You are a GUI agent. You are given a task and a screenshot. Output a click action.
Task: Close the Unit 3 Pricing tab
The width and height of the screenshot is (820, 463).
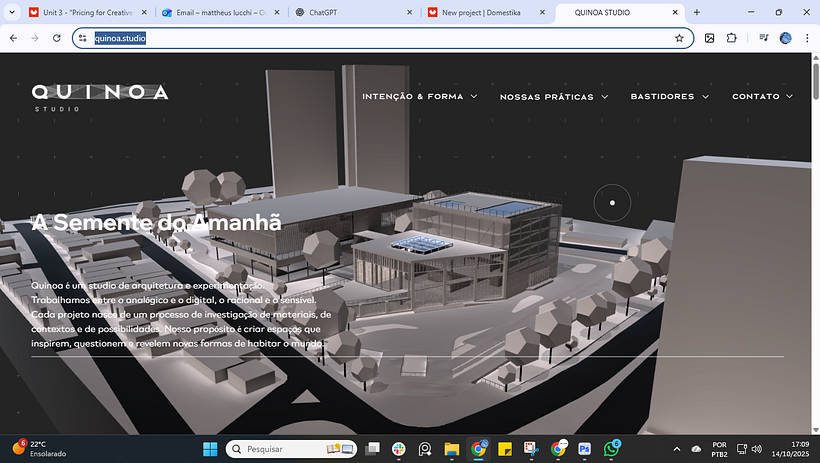click(x=144, y=12)
